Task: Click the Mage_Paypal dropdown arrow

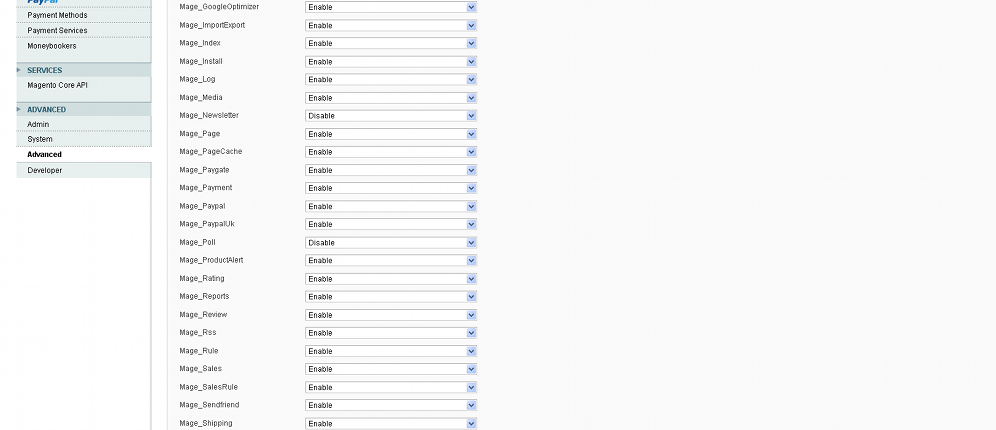Action: click(x=471, y=206)
